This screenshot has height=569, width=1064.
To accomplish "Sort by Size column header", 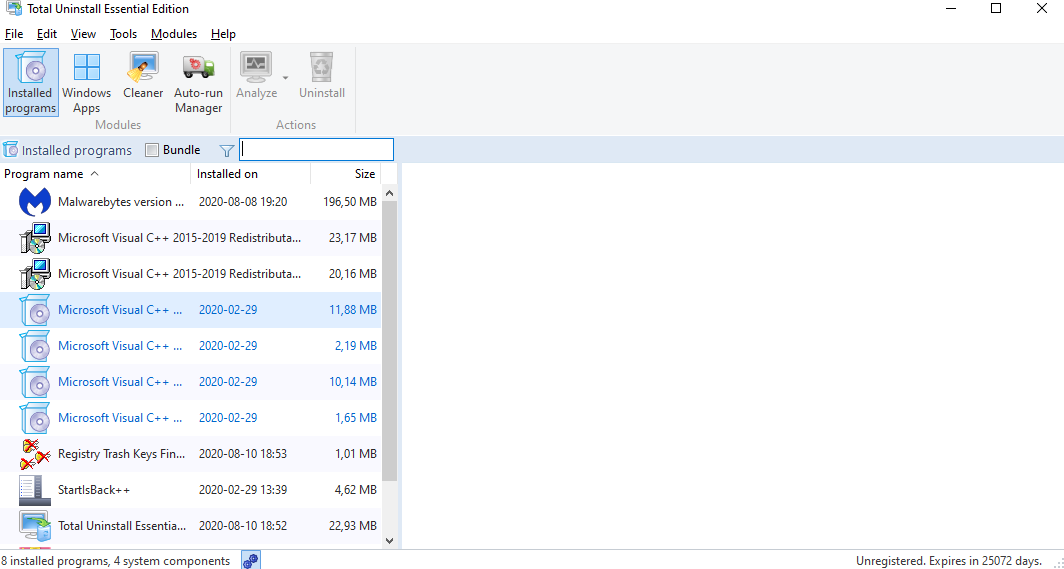I will click(346, 174).
